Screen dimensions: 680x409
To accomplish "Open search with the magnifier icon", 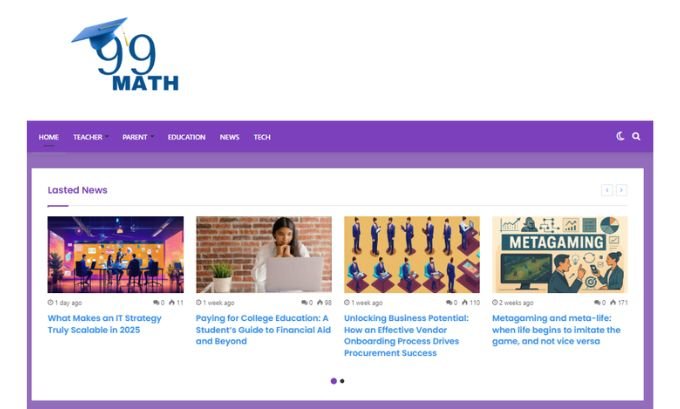I will click(x=636, y=136).
